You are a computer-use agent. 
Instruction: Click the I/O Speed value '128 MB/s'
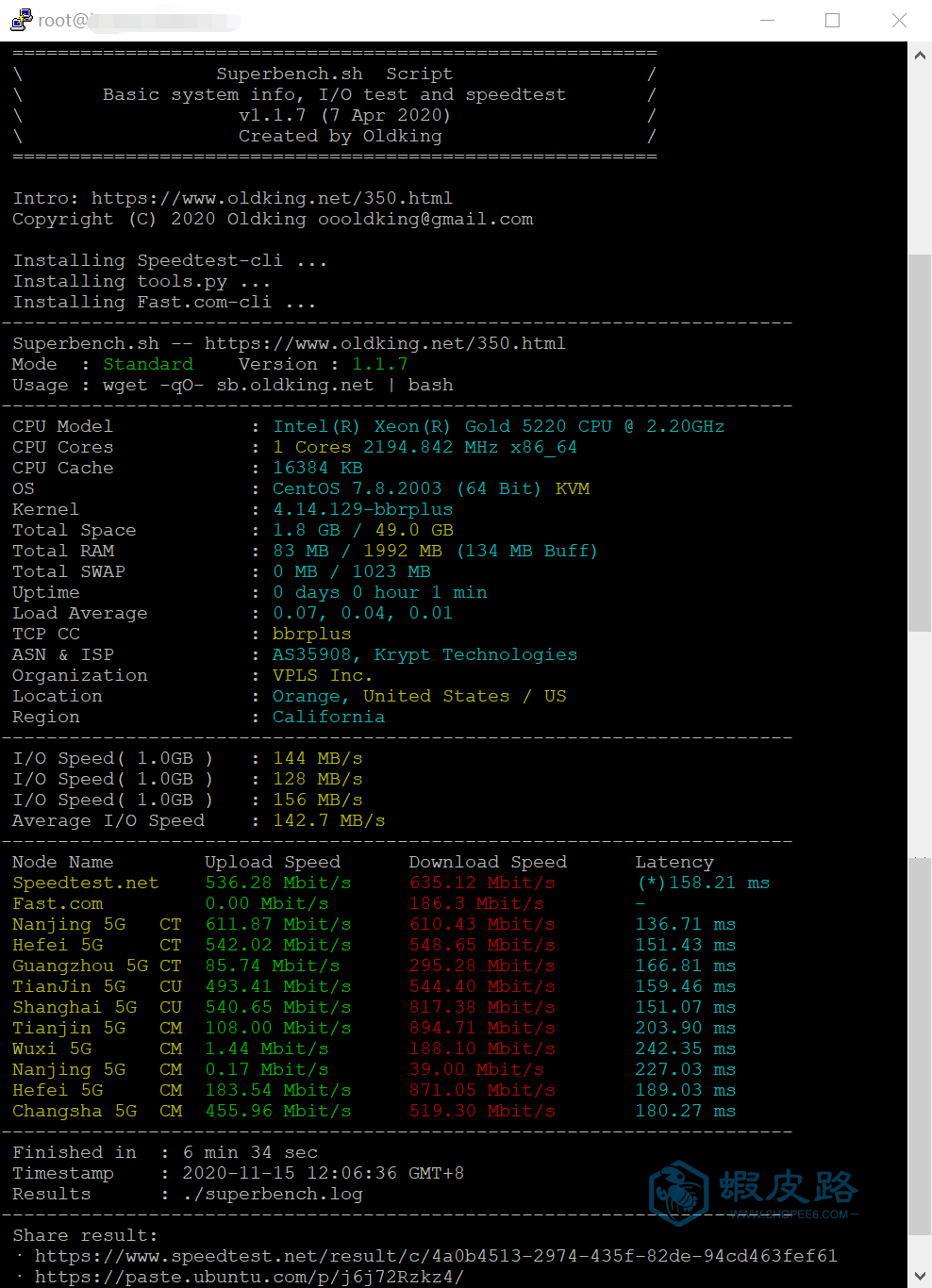[318, 779]
